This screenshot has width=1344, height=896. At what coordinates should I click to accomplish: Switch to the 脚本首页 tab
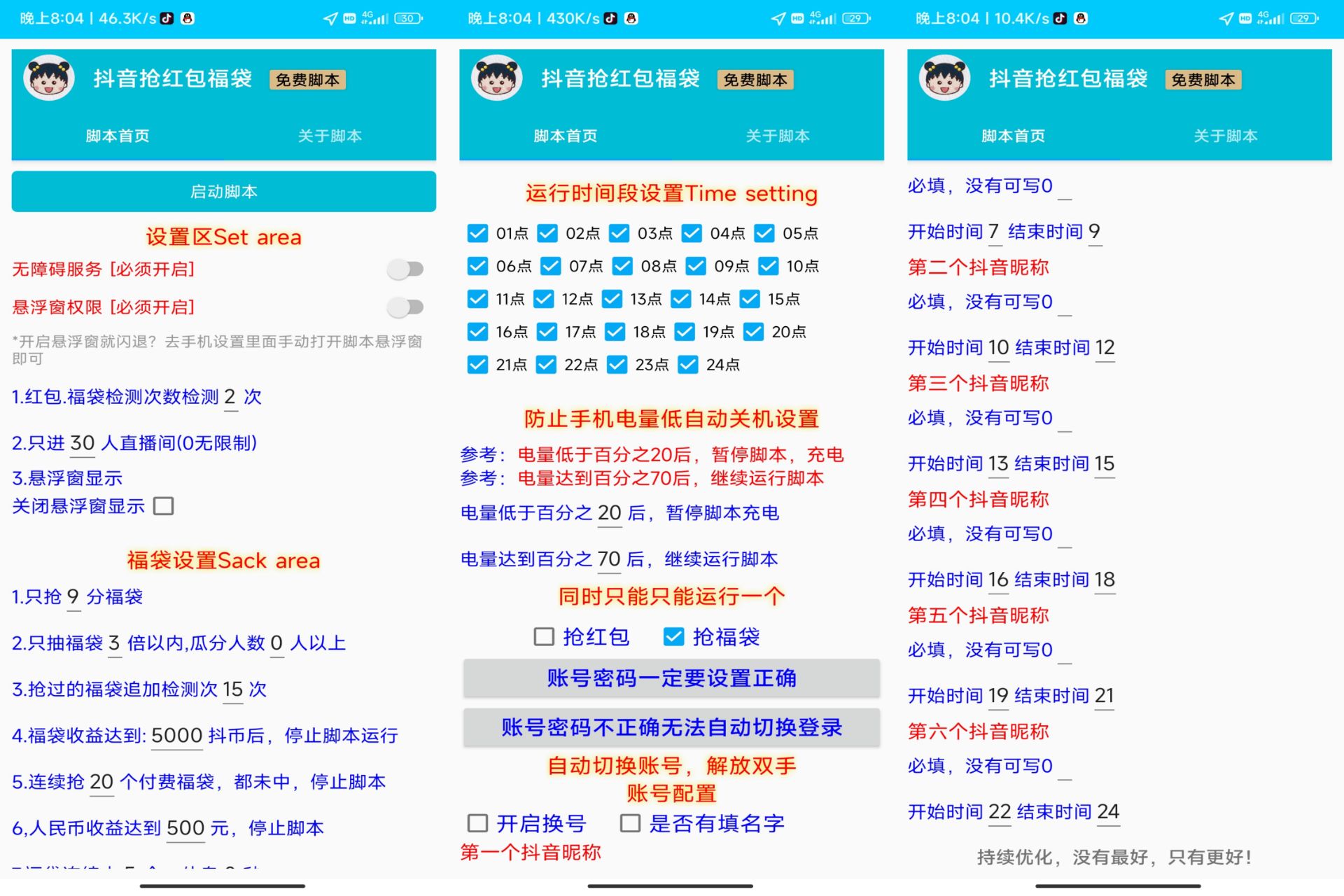tap(116, 136)
